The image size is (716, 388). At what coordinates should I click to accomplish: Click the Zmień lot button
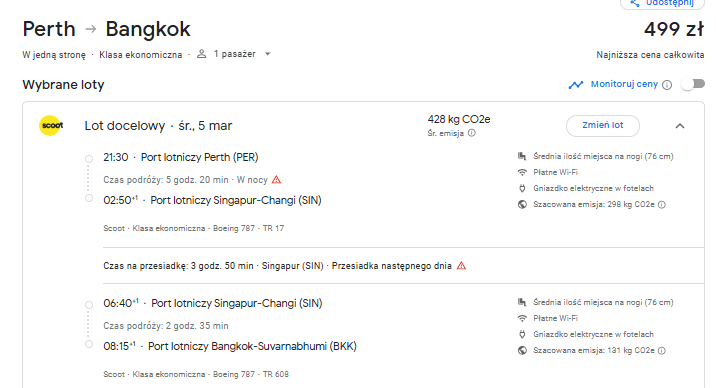pyautogui.click(x=603, y=126)
